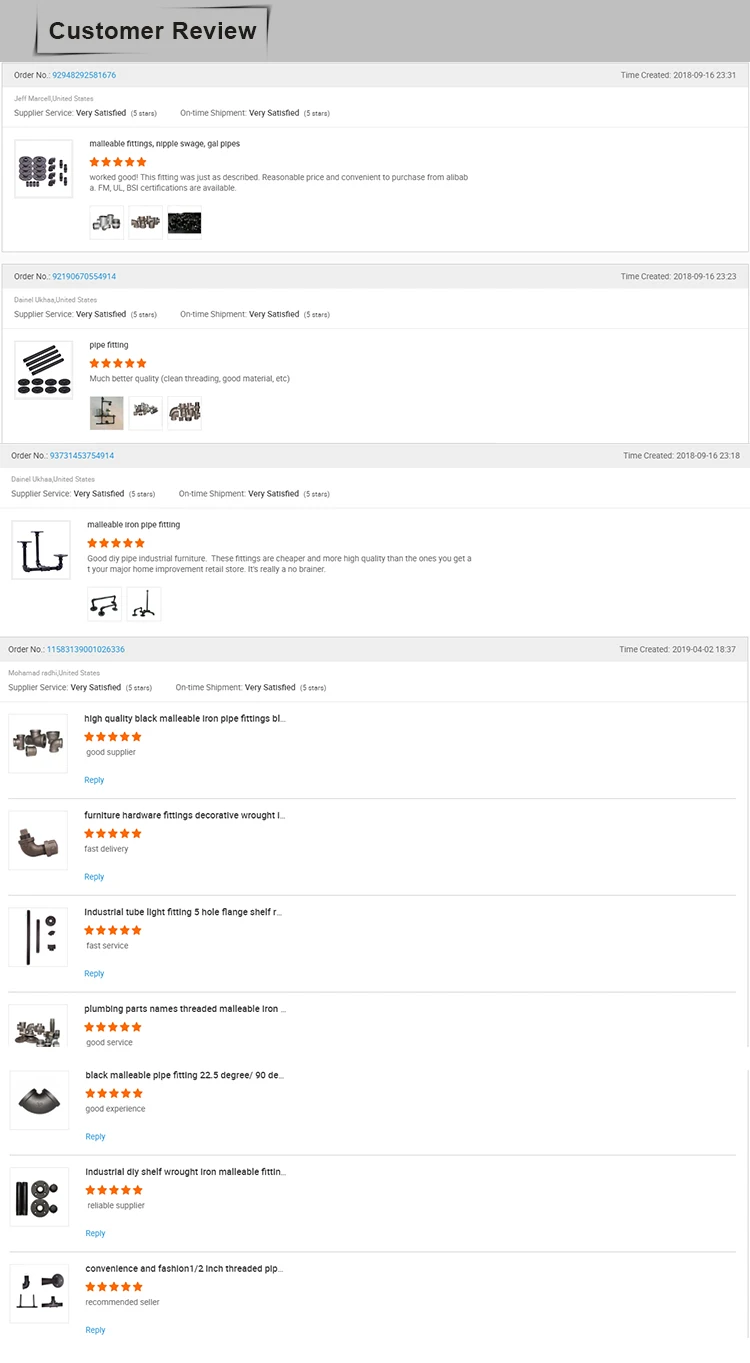View the industrial diy shelf product thumbnail
Screen dimensions: 750x1363
click(x=39, y=1196)
